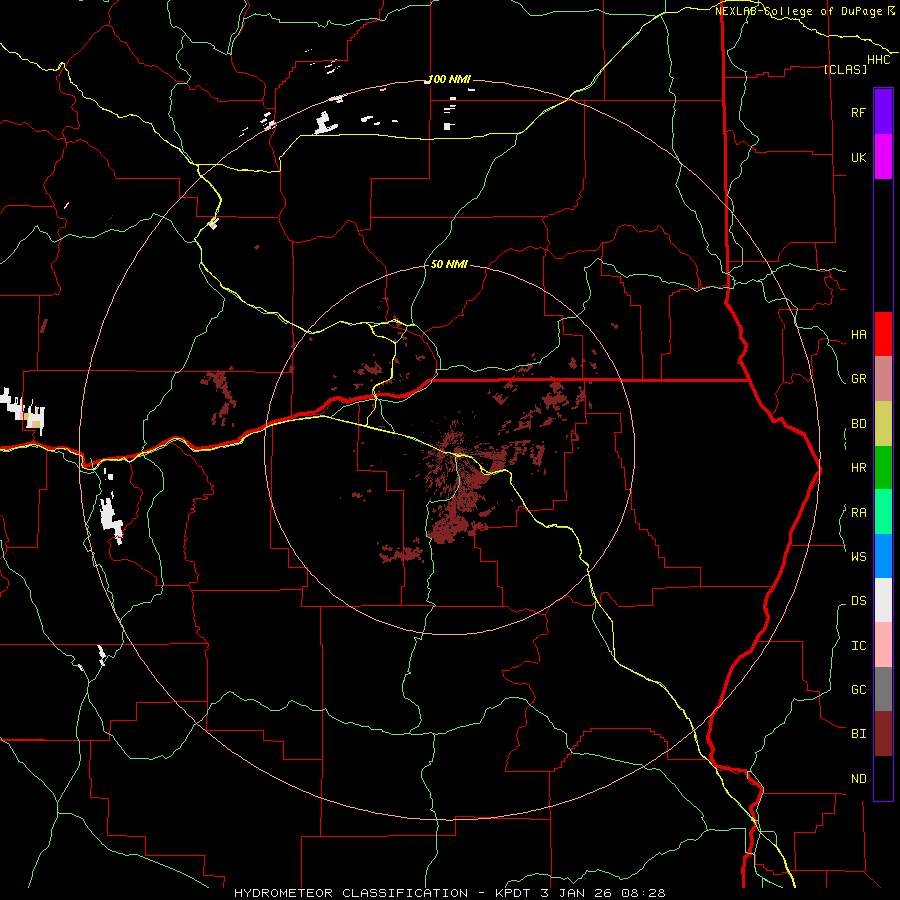Click the [CLAS] units label
This screenshot has width=900, height=900.
click(845, 69)
